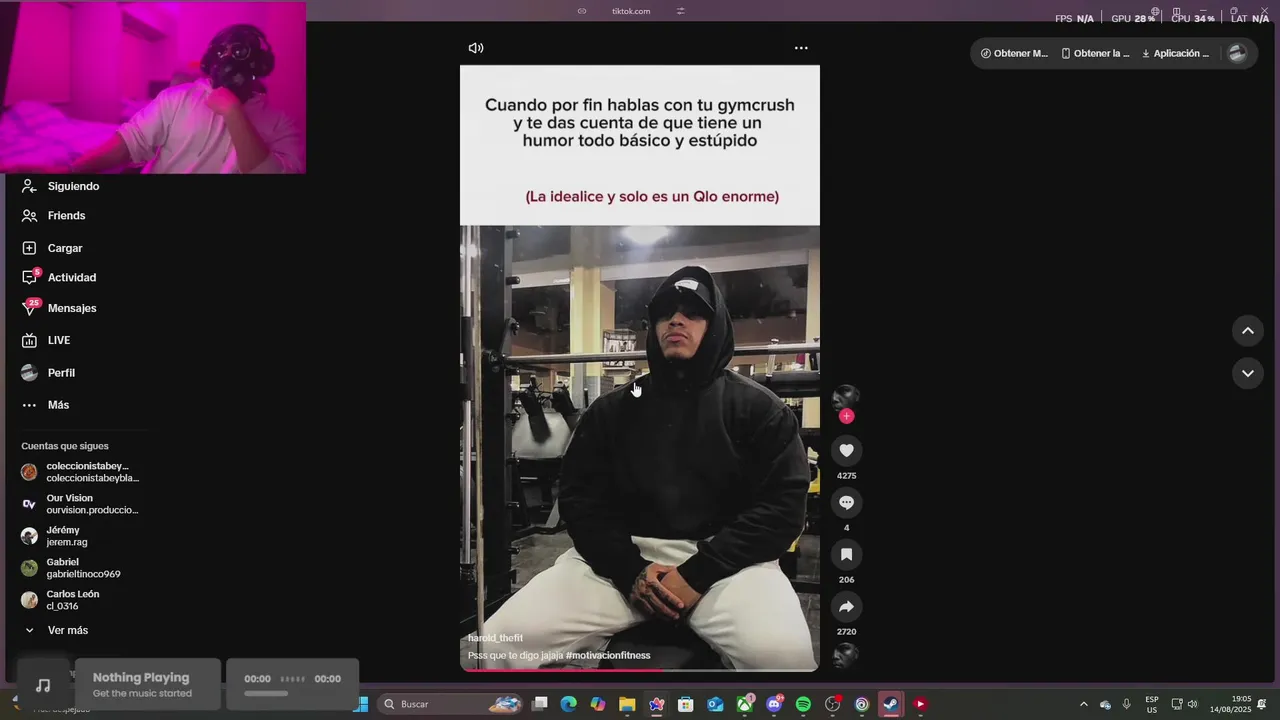
Task: Open the video's three-dot options menu
Action: click(x=801, y=48)
